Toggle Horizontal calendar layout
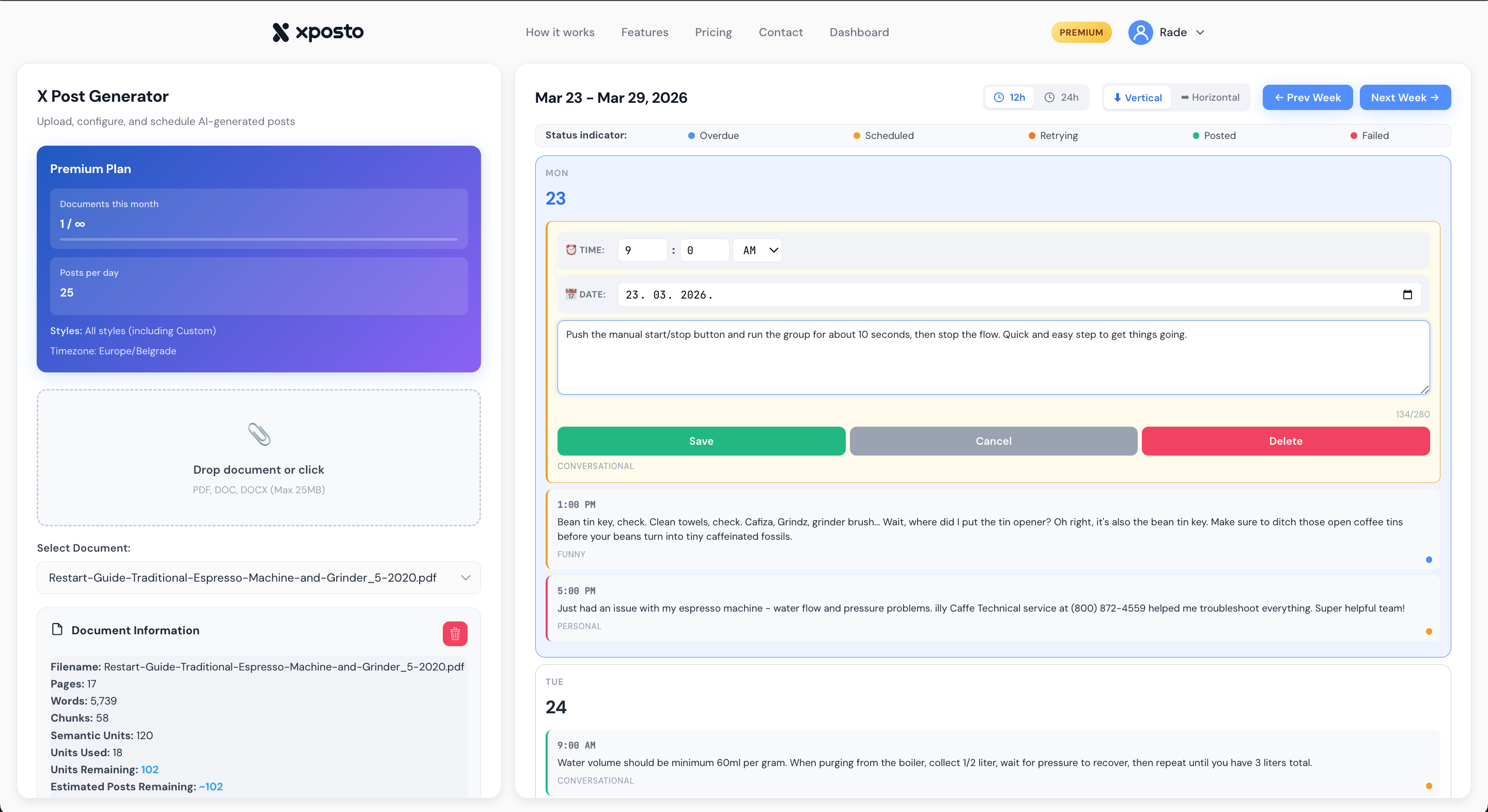 pyautogui.click(x=1210, y=97)
